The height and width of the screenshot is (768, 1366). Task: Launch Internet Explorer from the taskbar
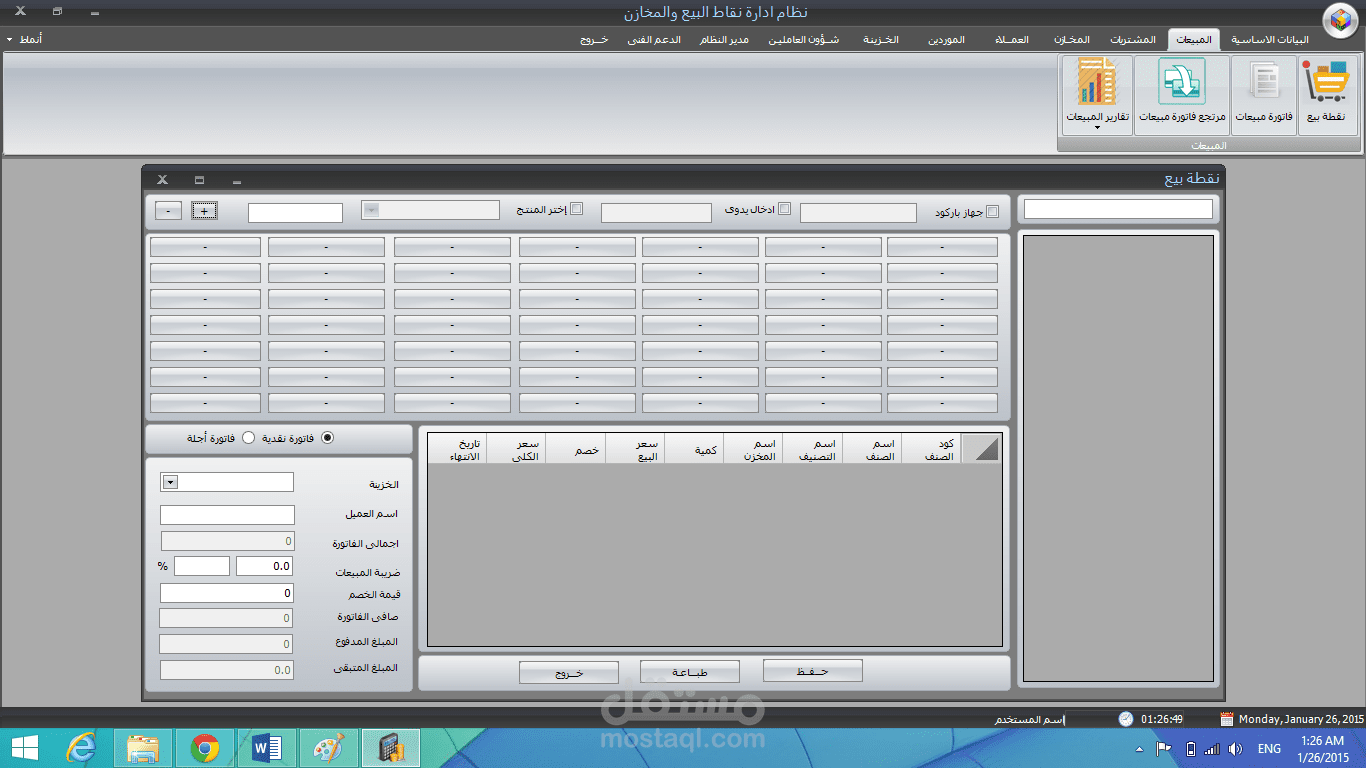click(81, 748)
